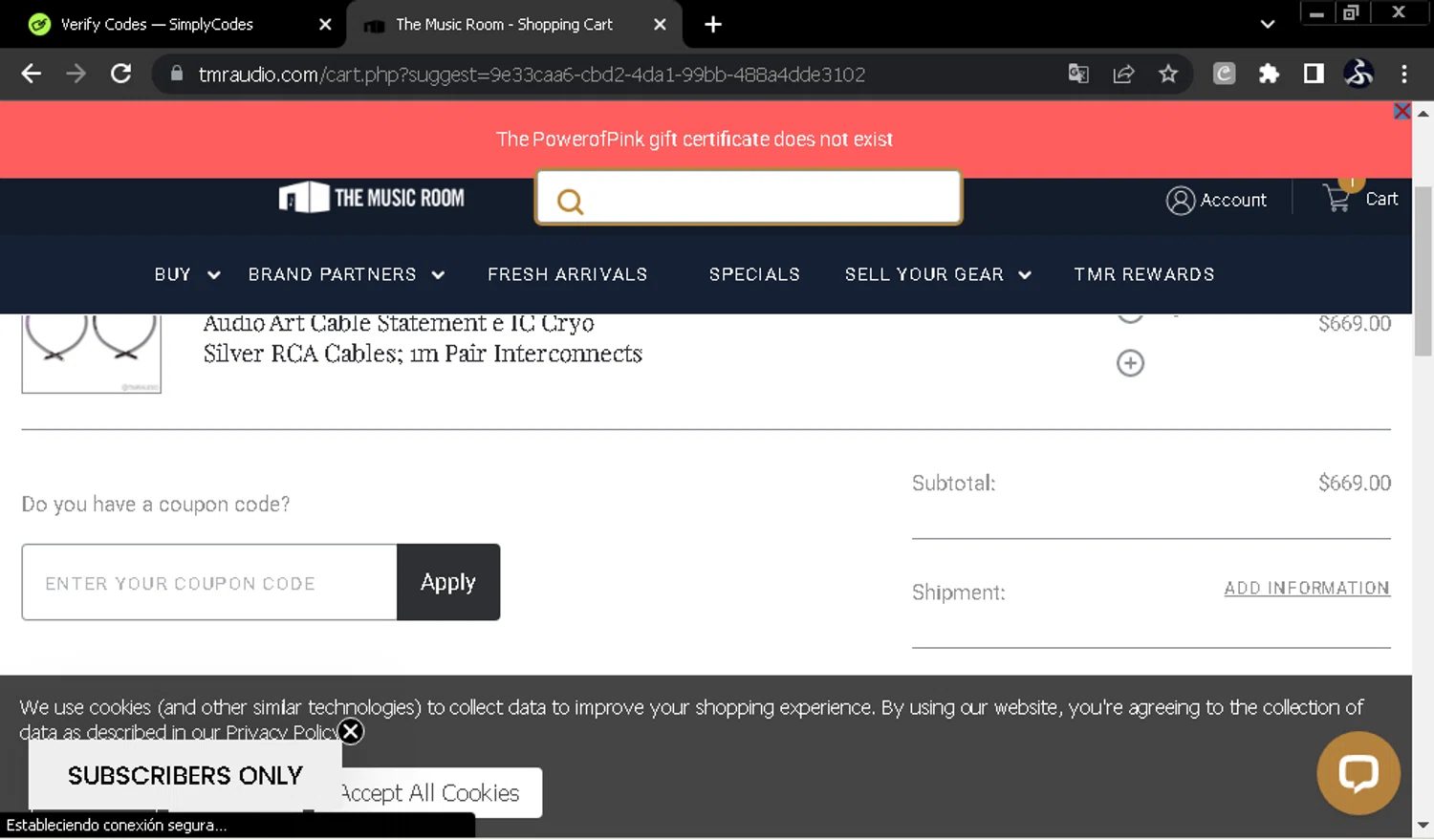The height and width of the screenshot is (840, 1434).
Task: Click the page vertical scrollbar
Action: [x=1423, y=271]
